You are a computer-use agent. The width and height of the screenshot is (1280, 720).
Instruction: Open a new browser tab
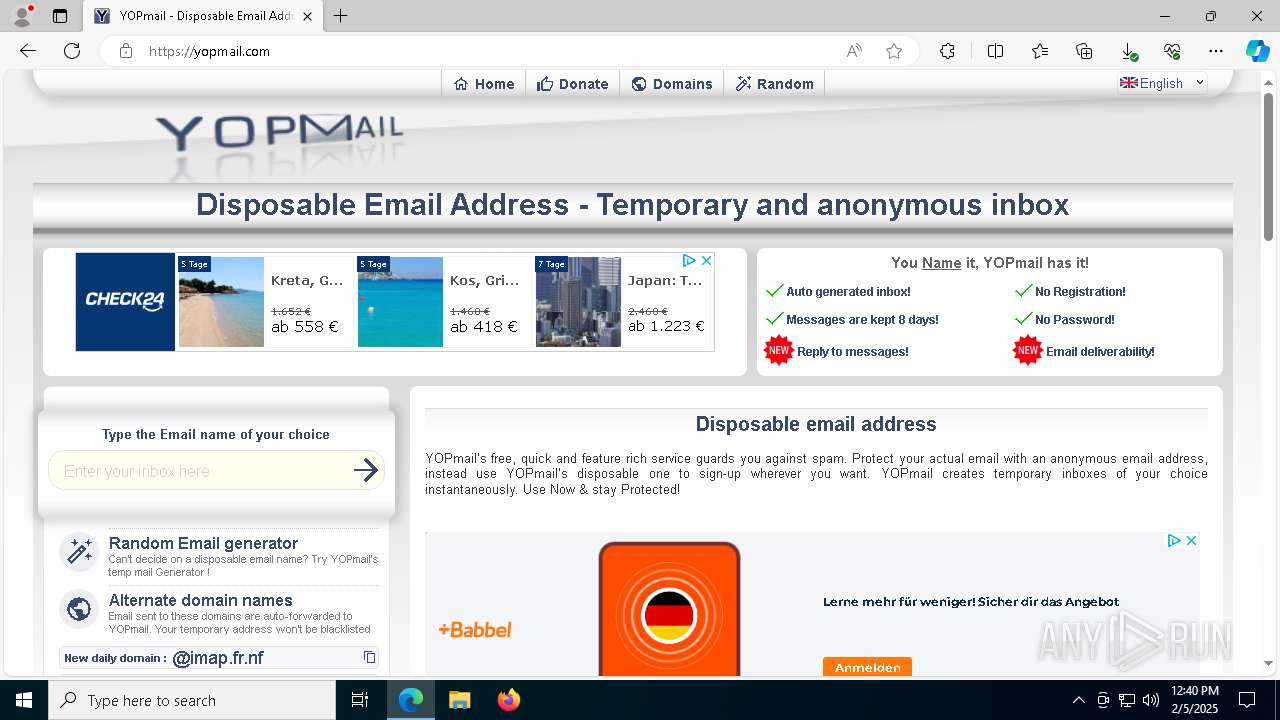341,16
